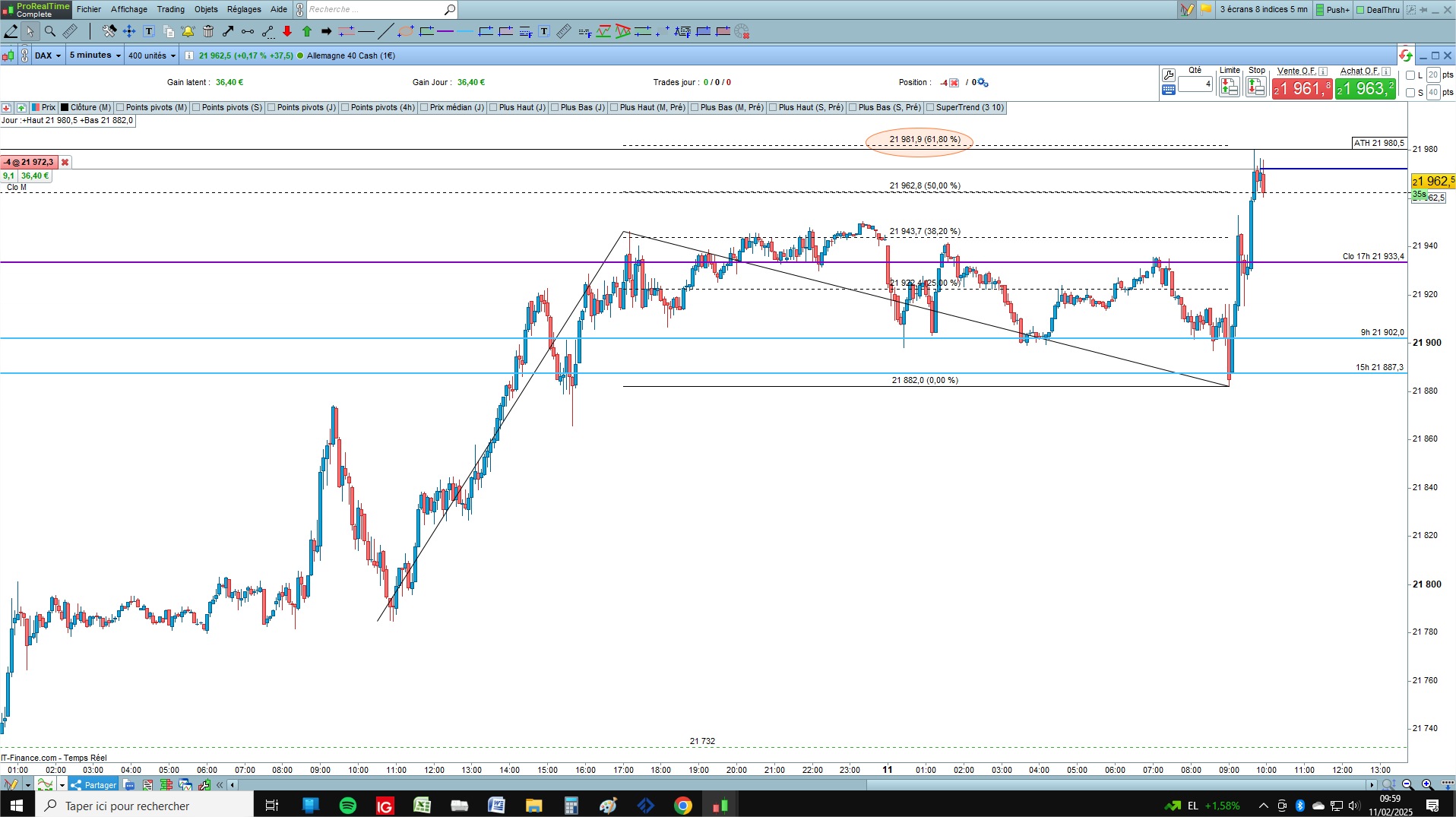1456x817 pixels.
Task: Toggle the chart link chain icon
Action: 24,55
